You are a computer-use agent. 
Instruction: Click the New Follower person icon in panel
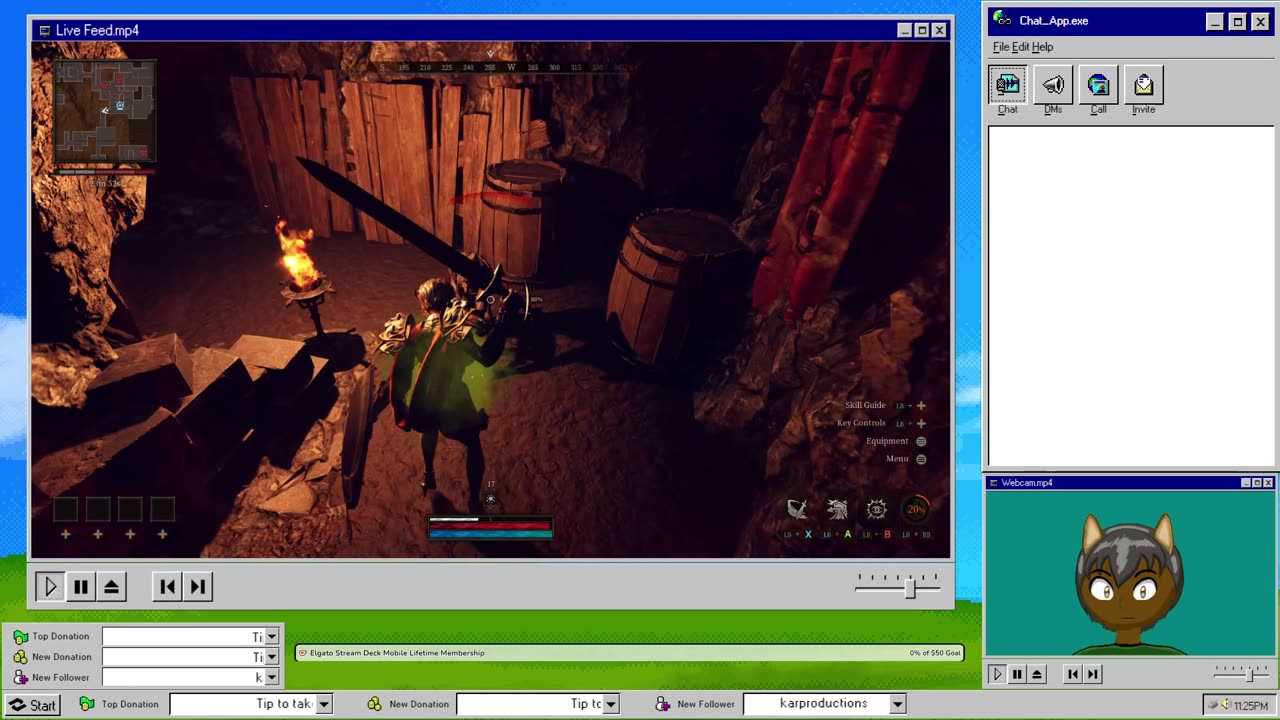click(x=20, y=677)
